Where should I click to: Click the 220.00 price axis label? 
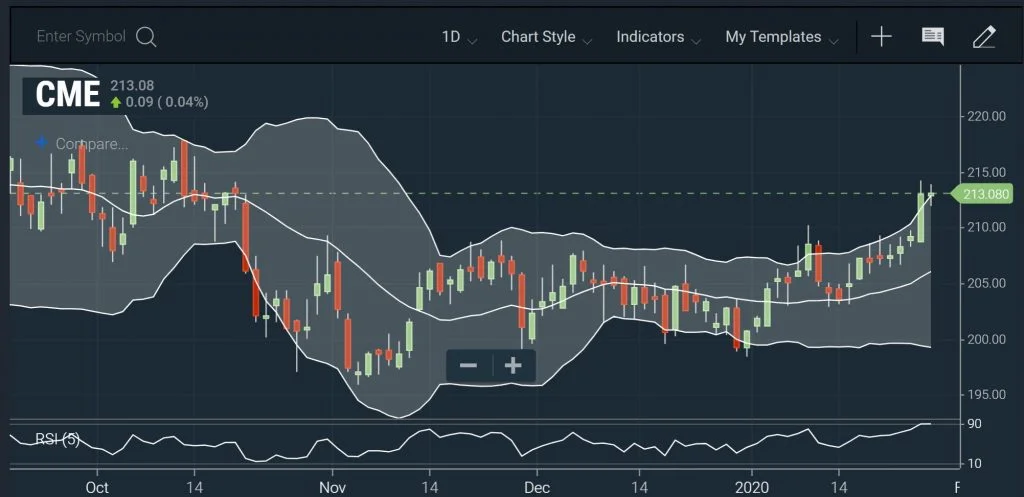point(984,116)
